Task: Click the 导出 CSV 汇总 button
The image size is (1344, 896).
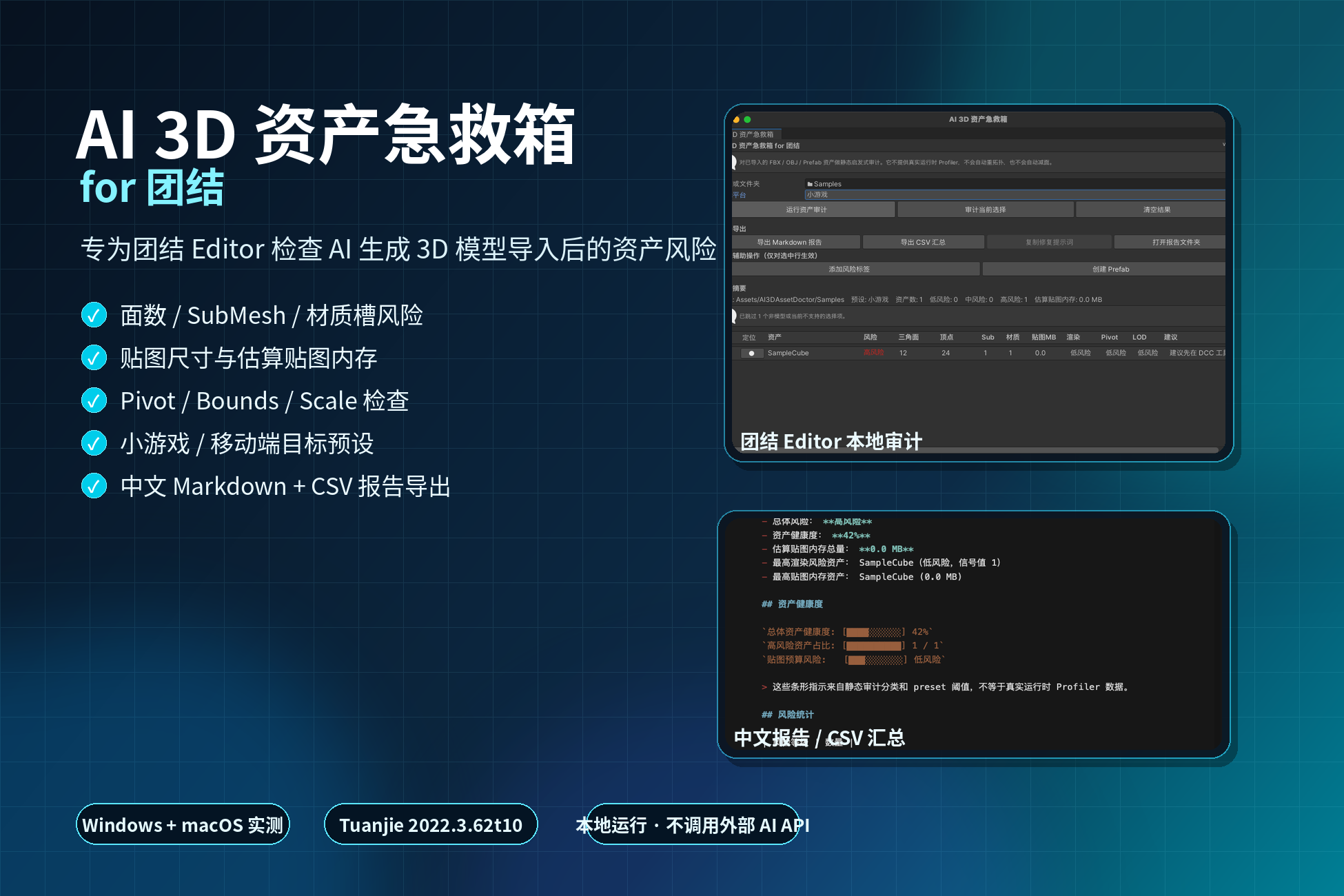Action: (924, 242)
